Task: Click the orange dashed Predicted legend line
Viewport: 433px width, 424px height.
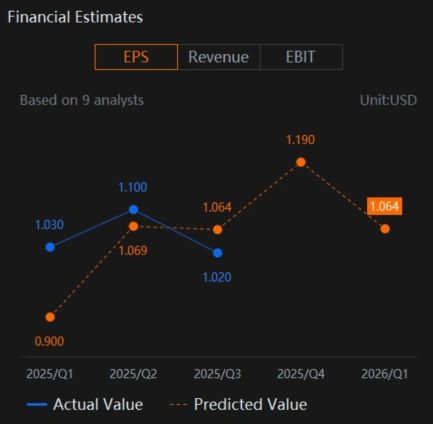Action: 178,405
